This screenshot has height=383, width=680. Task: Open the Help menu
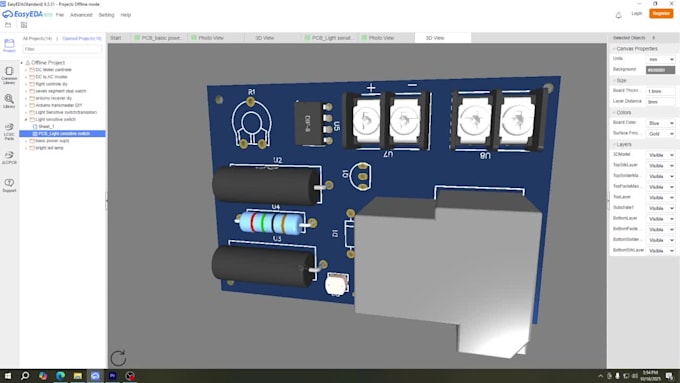(126, 15)
